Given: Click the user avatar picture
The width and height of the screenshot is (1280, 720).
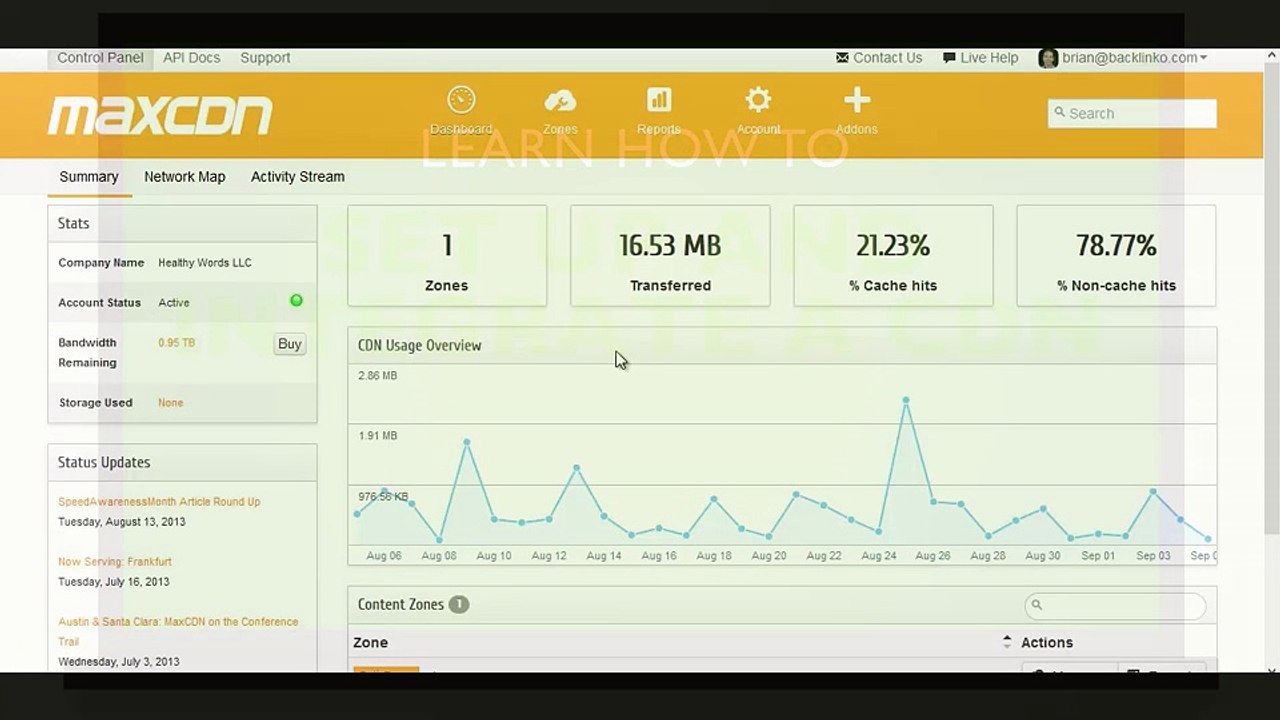Looking at the screenshot, I should (x=1048, y=58).
